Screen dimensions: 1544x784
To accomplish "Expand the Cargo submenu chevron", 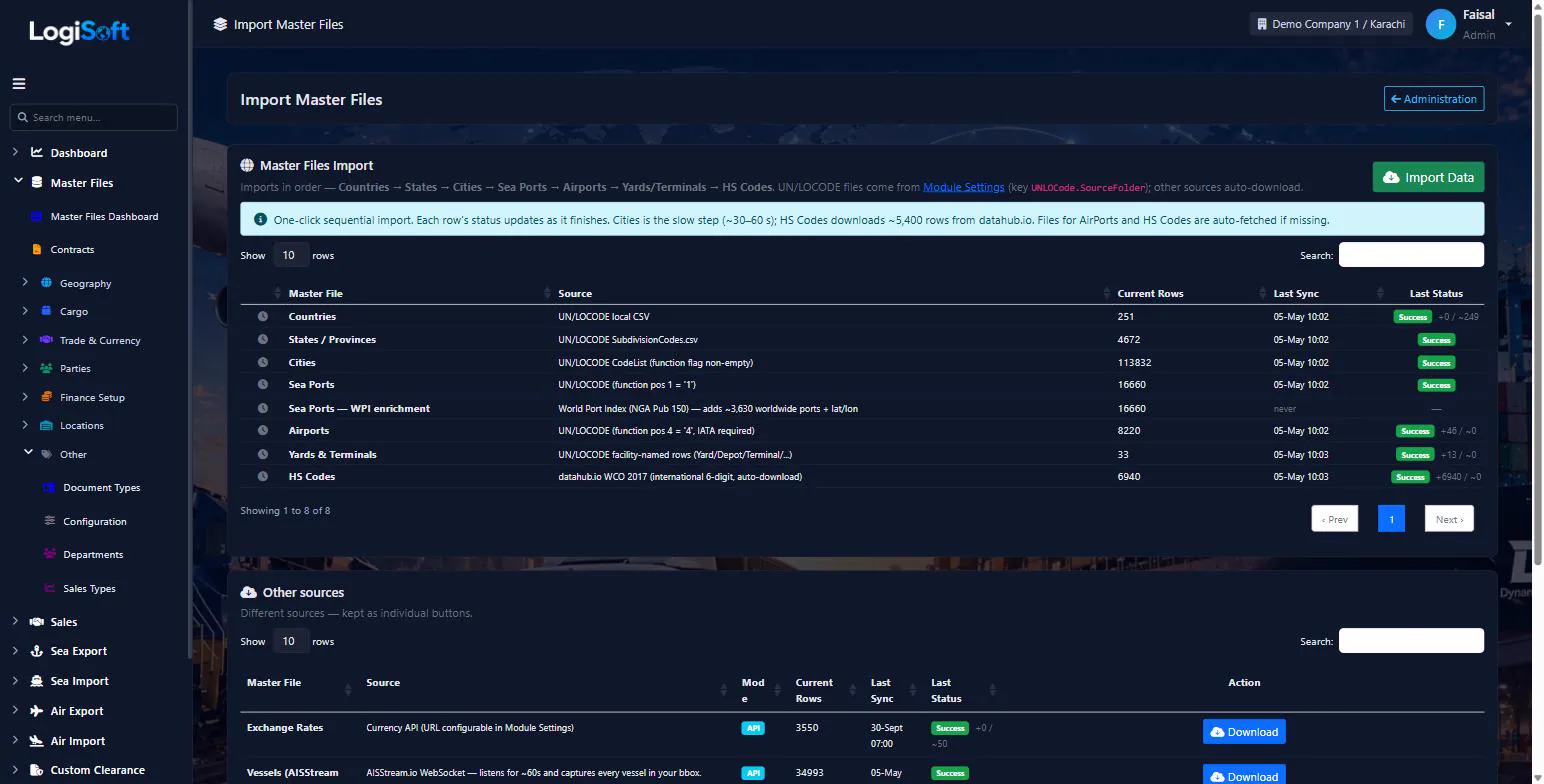I will pyautogui.click(x=26, y=311).
